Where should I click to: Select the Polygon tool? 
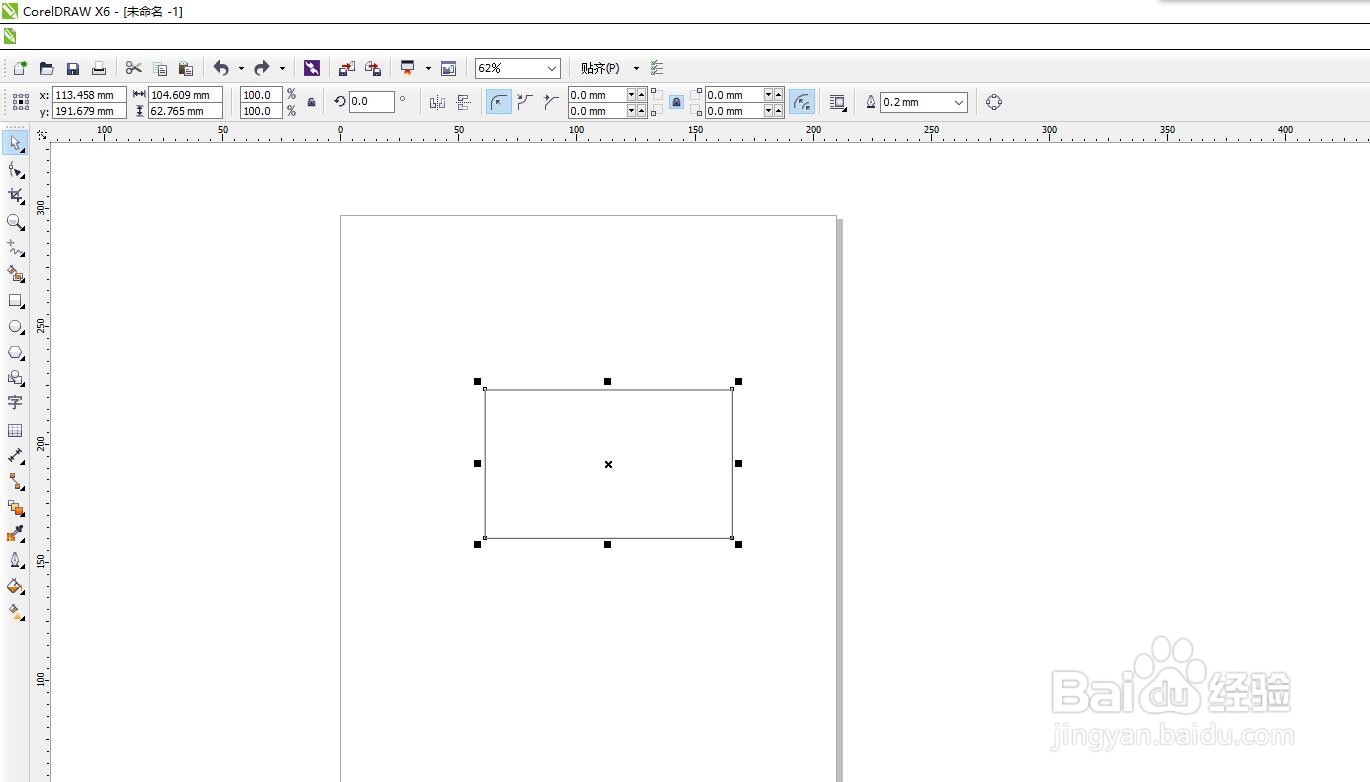[15, 352]
